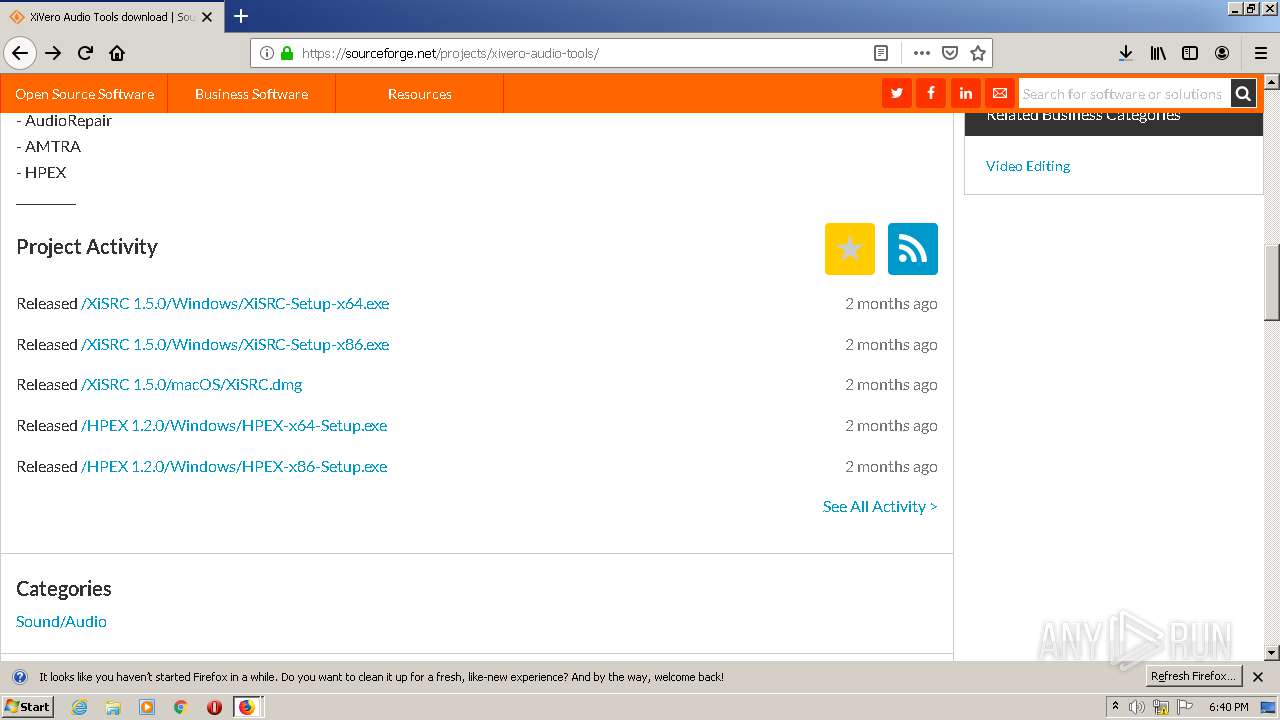
Task: Open HPEX-x64-Setup.exe release link
Action: point(234,426)
